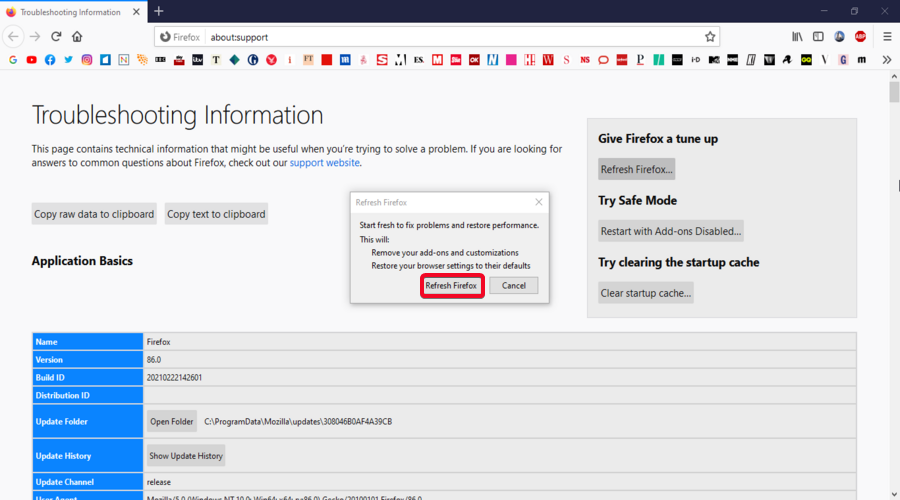
Task: Open the Twitter bookmark icon
Action: [68, 60]
